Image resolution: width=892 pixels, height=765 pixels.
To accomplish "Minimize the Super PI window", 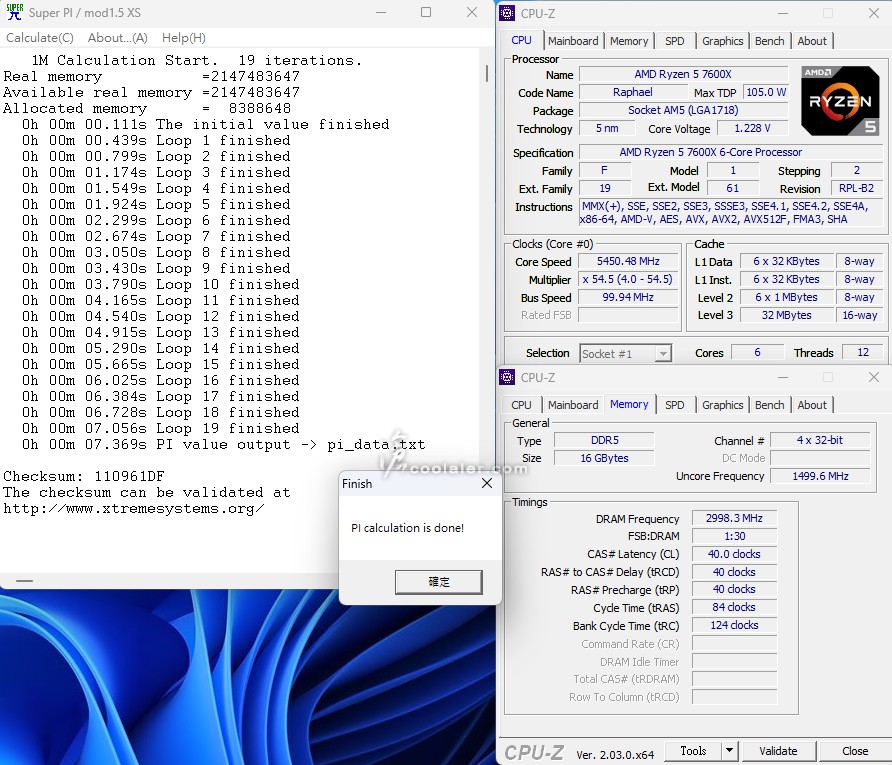I will [381, 13].
